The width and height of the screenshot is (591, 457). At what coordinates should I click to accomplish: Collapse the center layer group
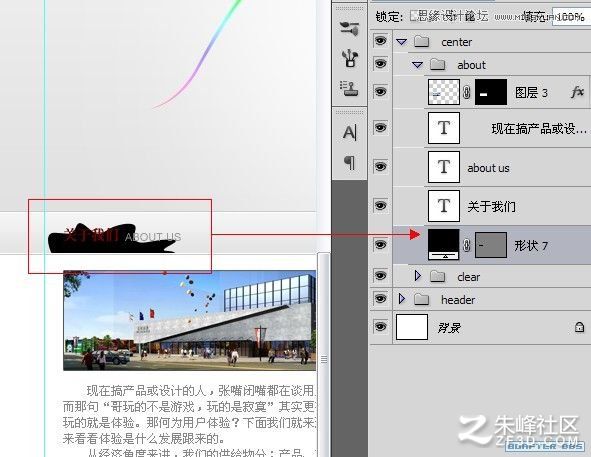click(x=402, y=41)
